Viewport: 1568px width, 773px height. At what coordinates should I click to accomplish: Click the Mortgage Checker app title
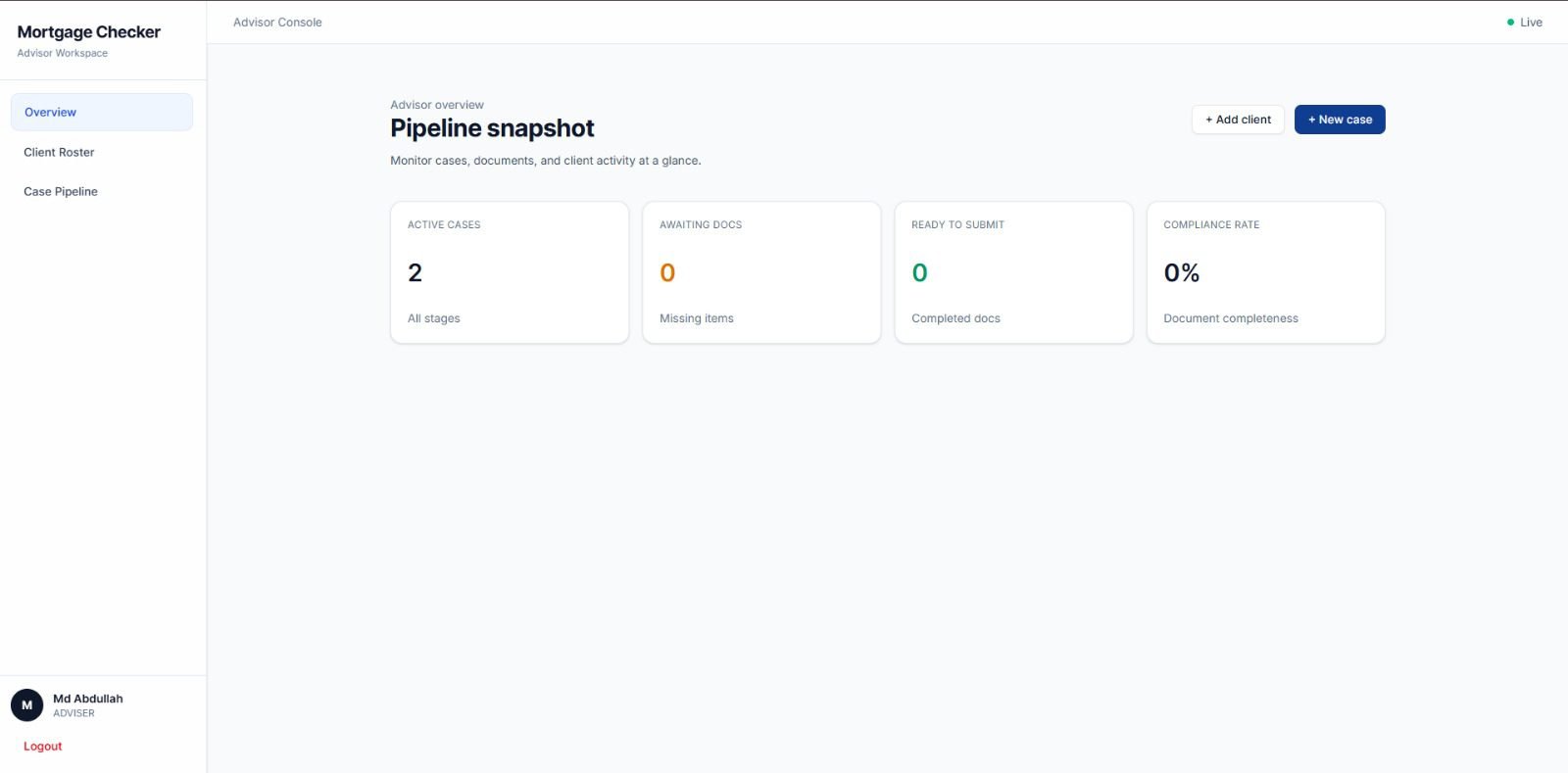(x=88, y=32)
